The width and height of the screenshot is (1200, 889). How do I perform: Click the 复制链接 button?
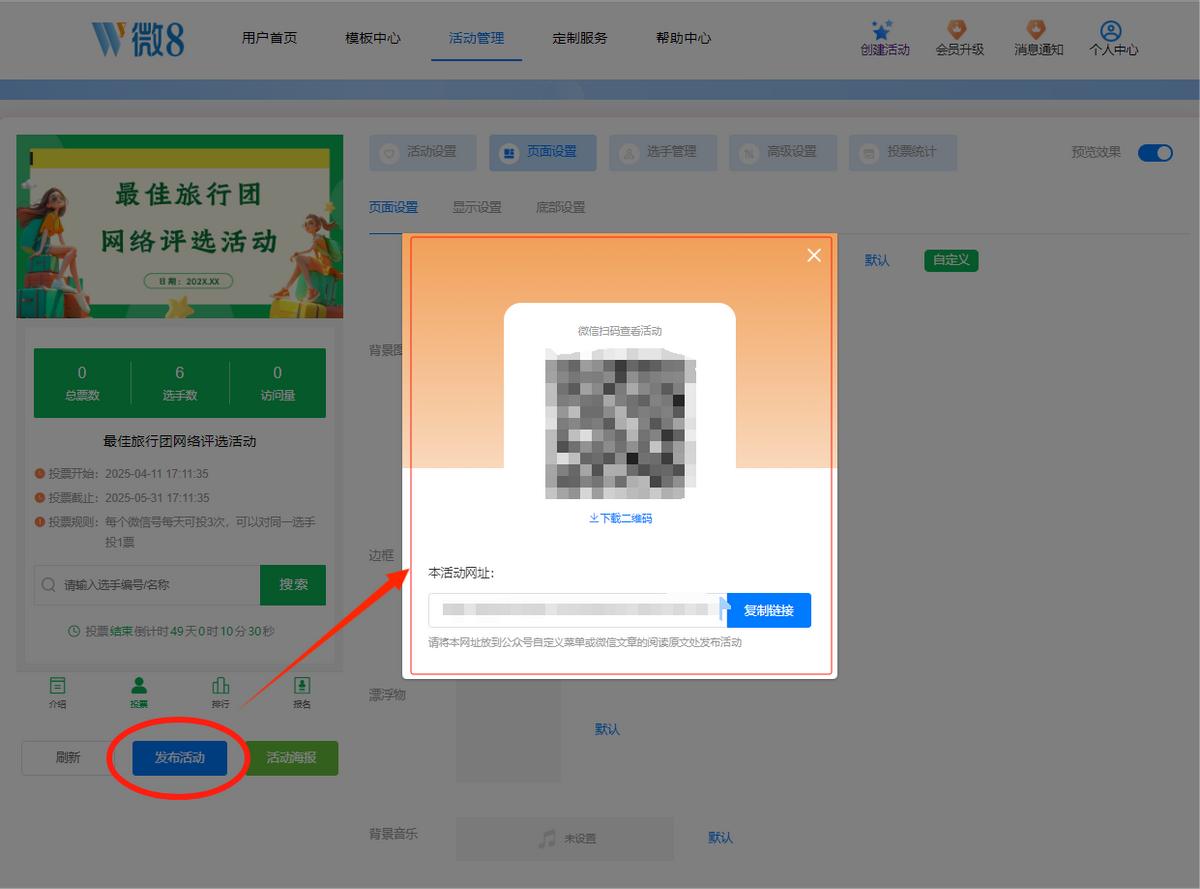(x=769, y=610)
